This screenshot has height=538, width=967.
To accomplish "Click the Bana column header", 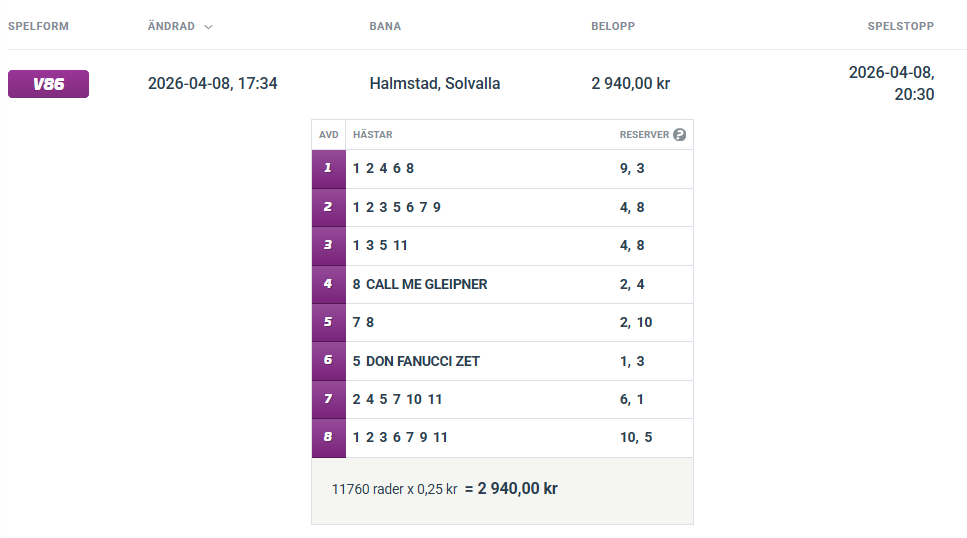I will click(385, 26).
